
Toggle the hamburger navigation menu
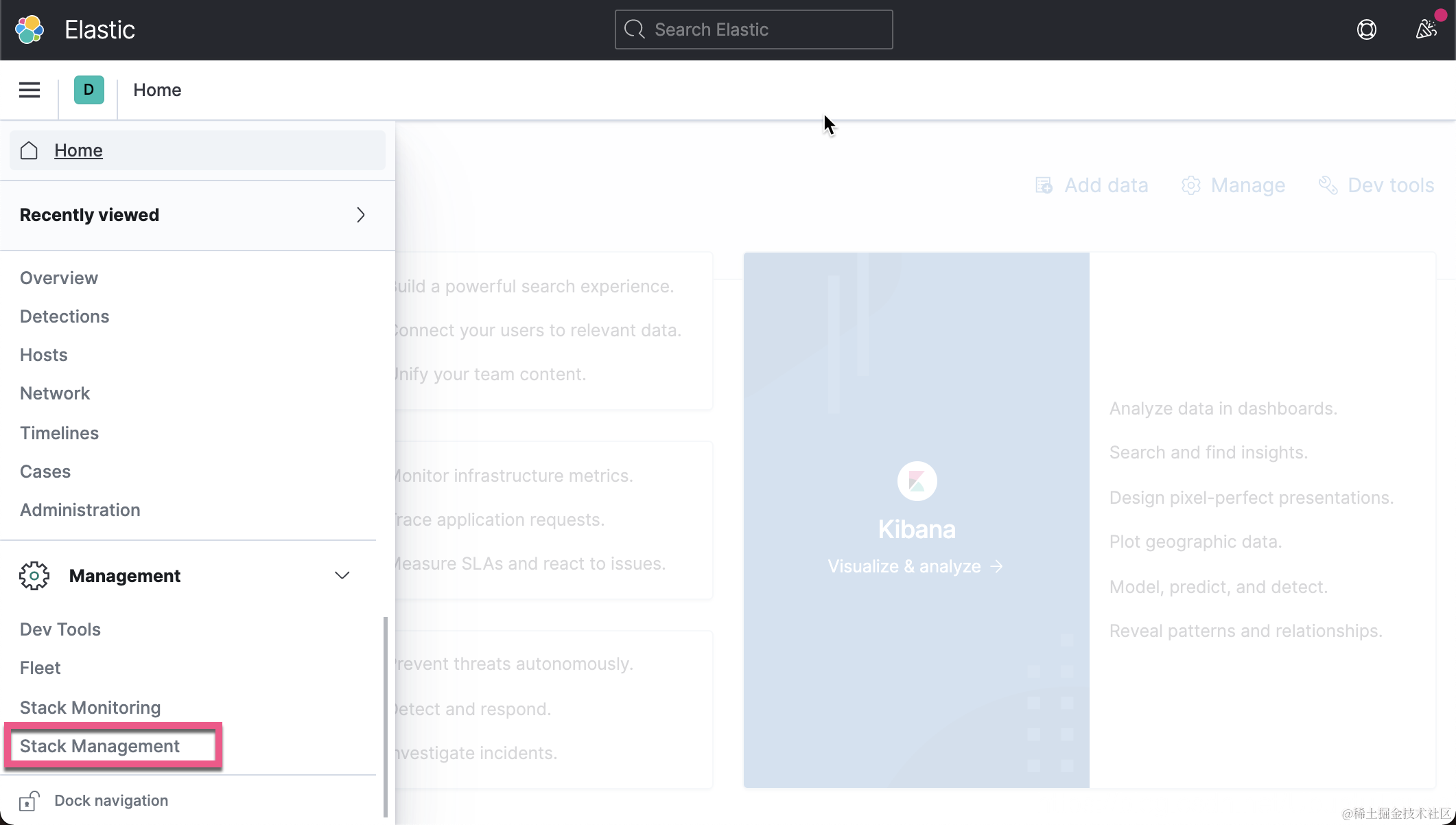tap(30, 90)
